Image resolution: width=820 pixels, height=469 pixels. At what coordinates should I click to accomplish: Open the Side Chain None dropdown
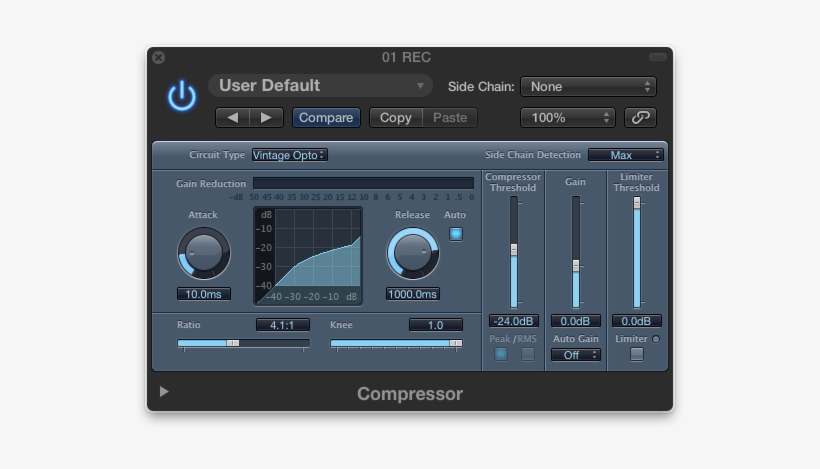(588, 87)
